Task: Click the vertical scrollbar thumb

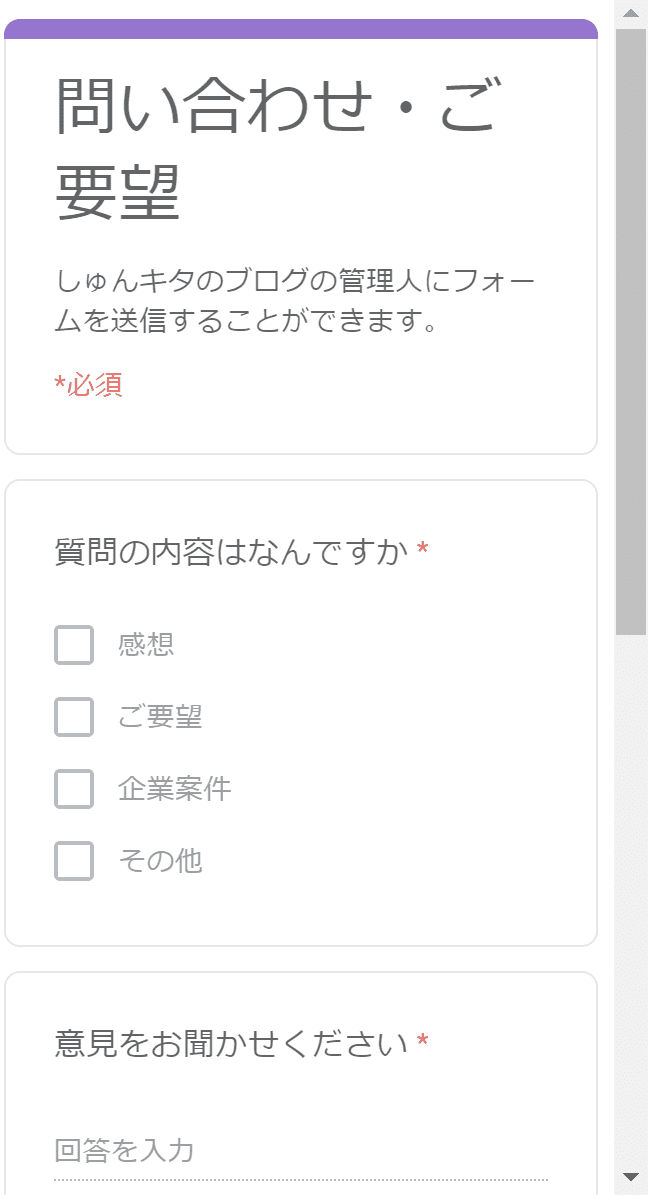Action: (x=630, y=330)
